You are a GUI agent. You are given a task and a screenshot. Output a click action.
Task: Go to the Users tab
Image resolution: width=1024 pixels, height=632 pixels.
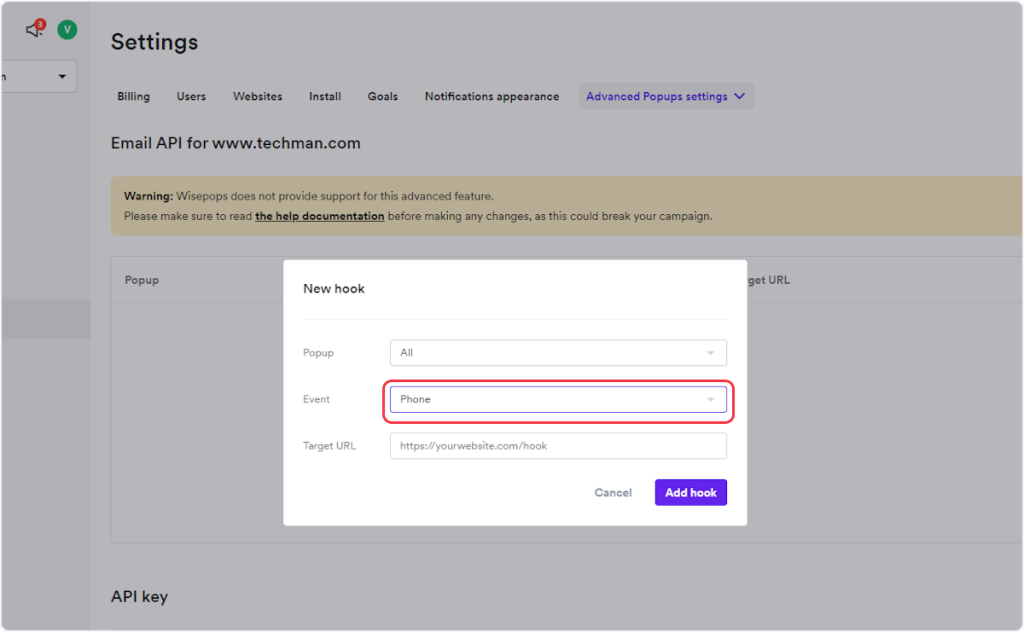click(x=191, y=97)
